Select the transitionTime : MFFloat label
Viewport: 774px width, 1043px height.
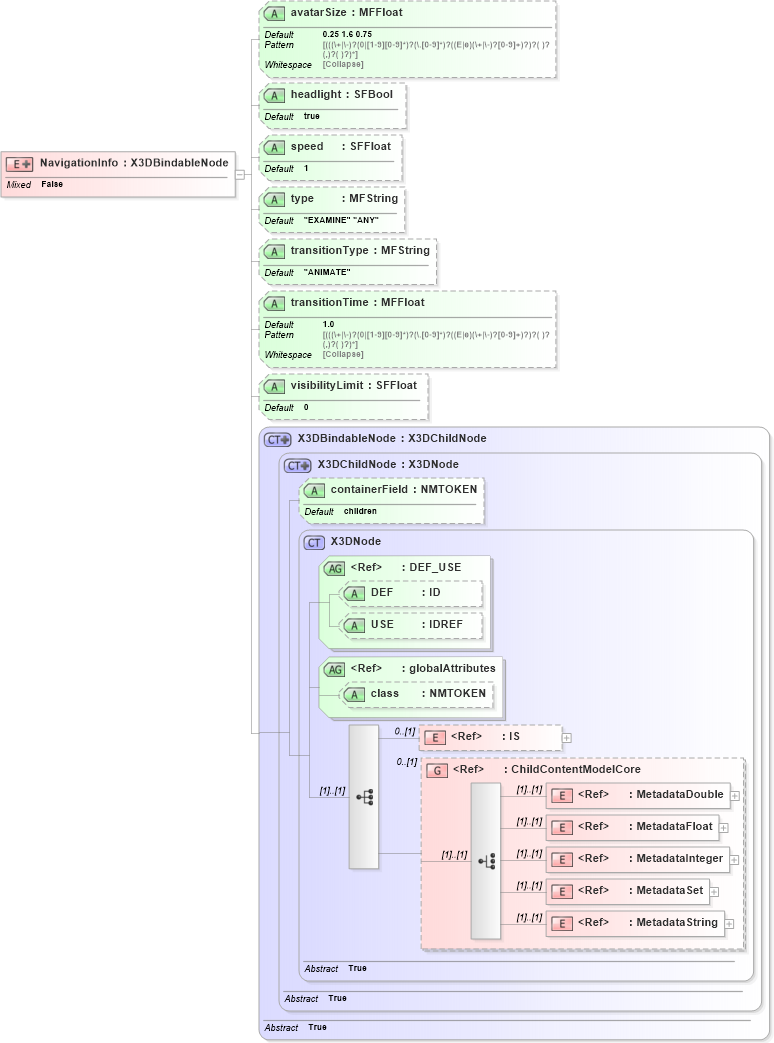[357, 303]
